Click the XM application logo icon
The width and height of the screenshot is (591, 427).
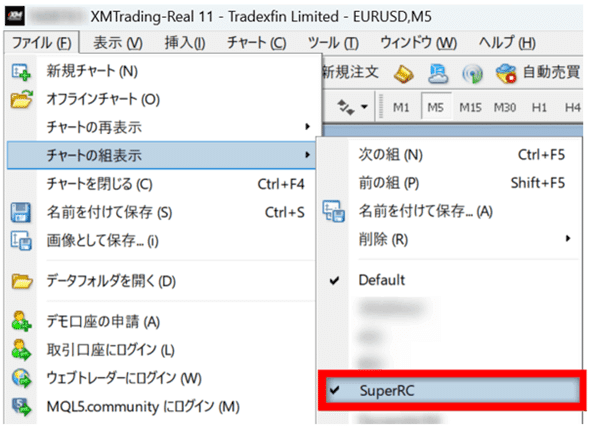[15, 16]
